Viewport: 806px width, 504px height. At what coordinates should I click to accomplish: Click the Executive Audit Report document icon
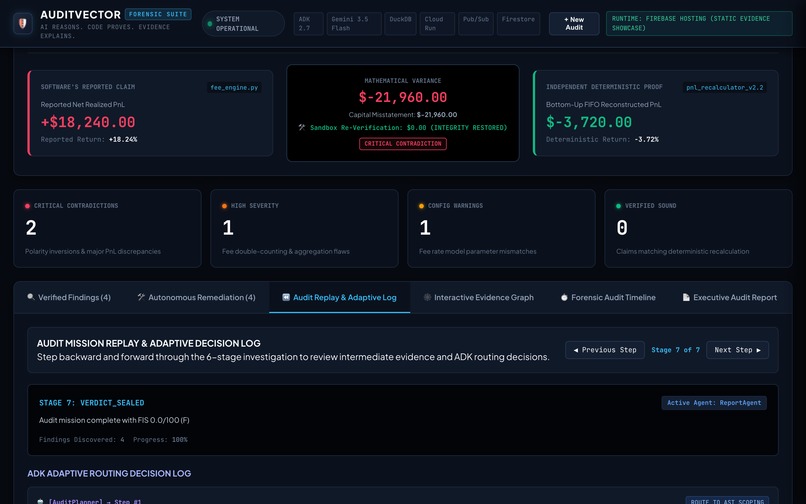pyautogui.click(x=686, y=297)
